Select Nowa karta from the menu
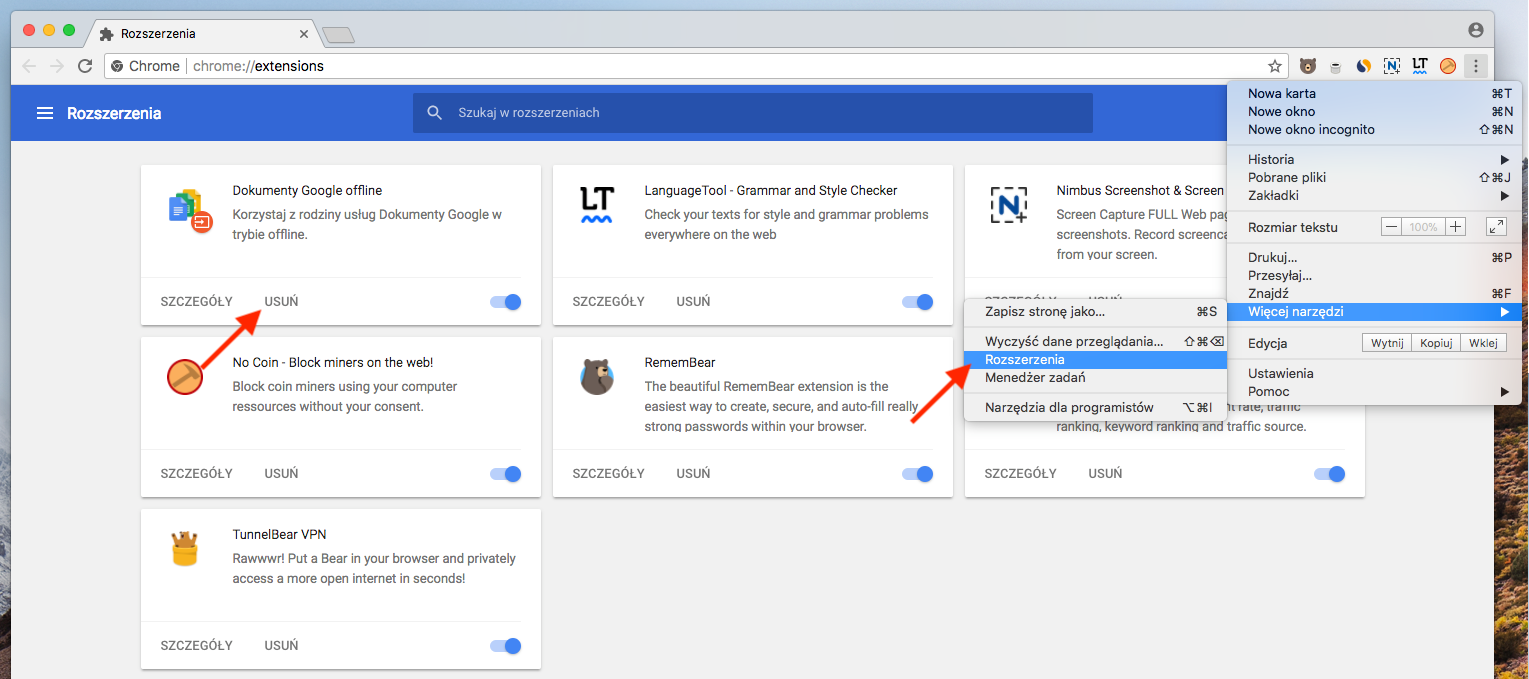1529x679 pixels. pyautogui.click(x=1375, y=93)
